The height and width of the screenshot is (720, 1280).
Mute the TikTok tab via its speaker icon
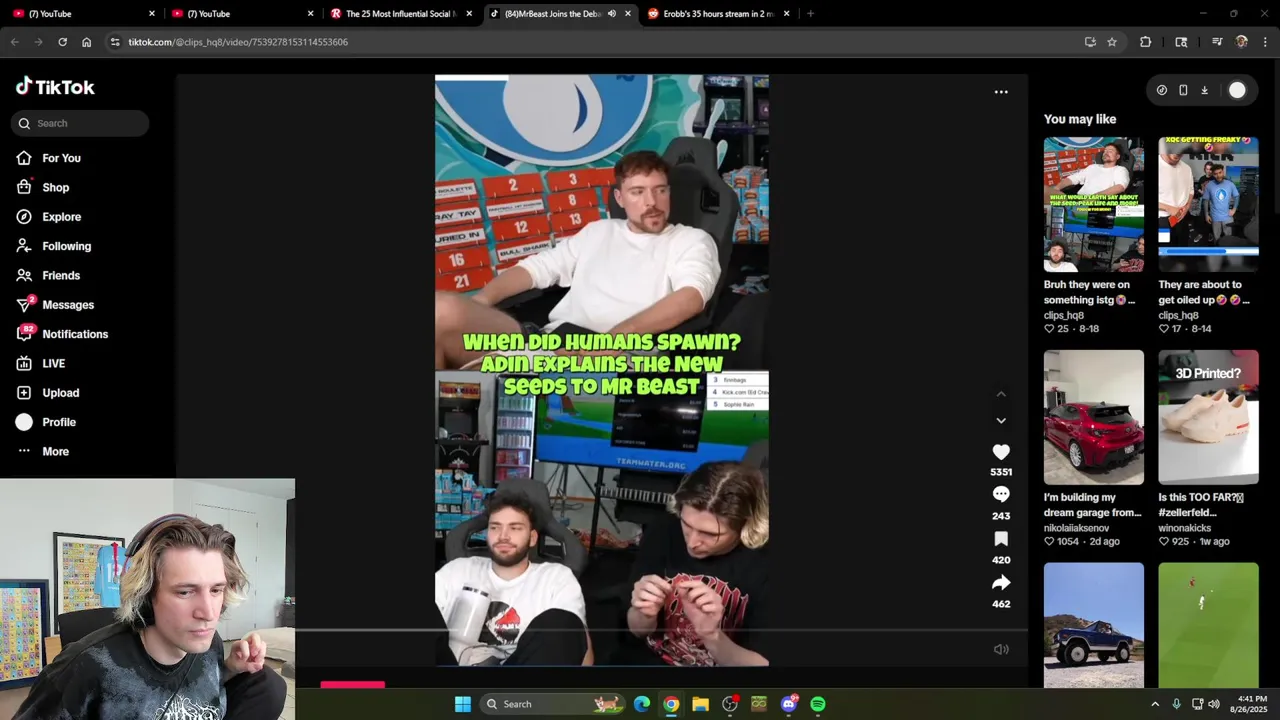click(x=611, y=14)
